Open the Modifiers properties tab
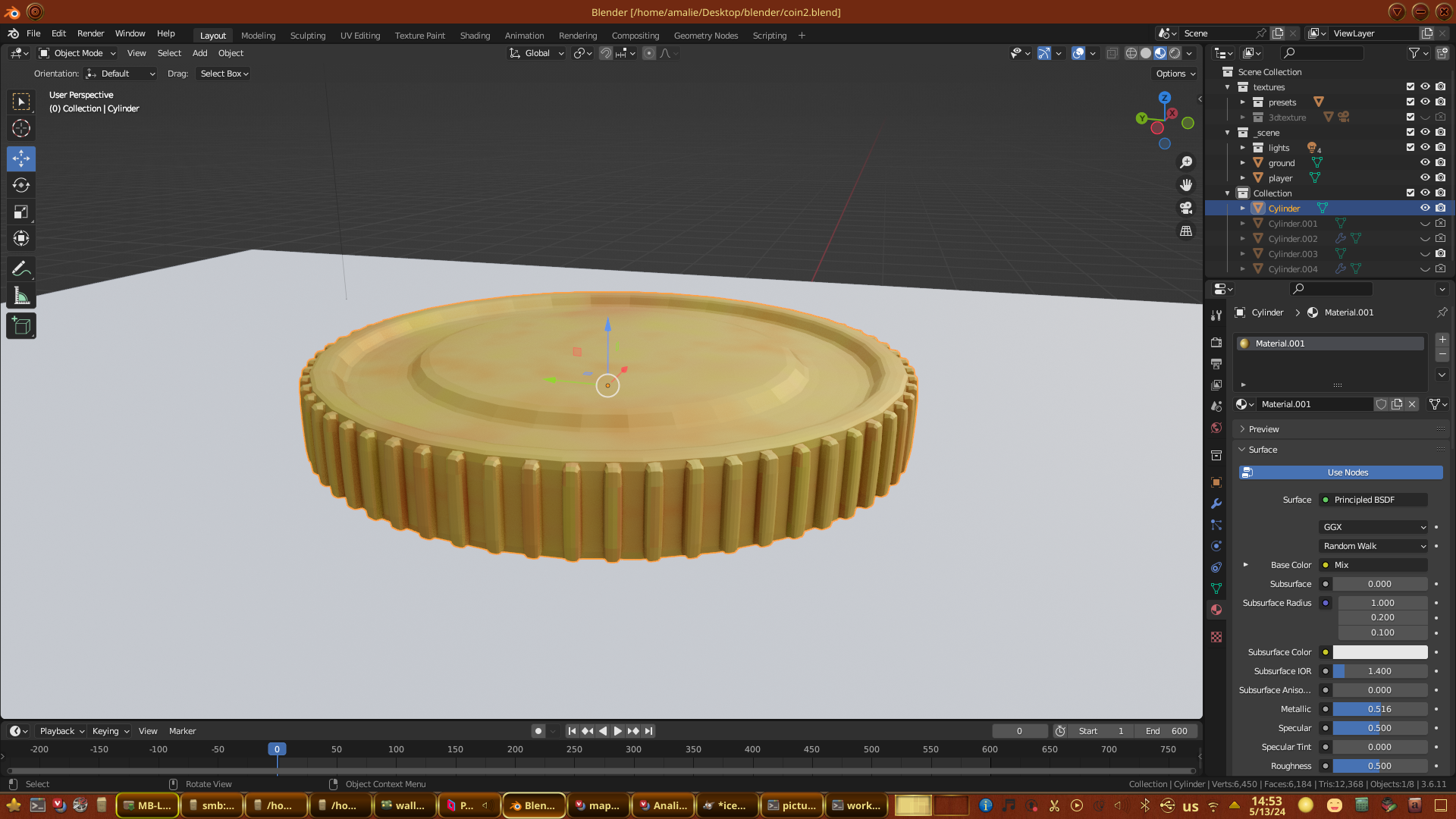The height and width of the screenshot is (819, 1456). 1216,504
